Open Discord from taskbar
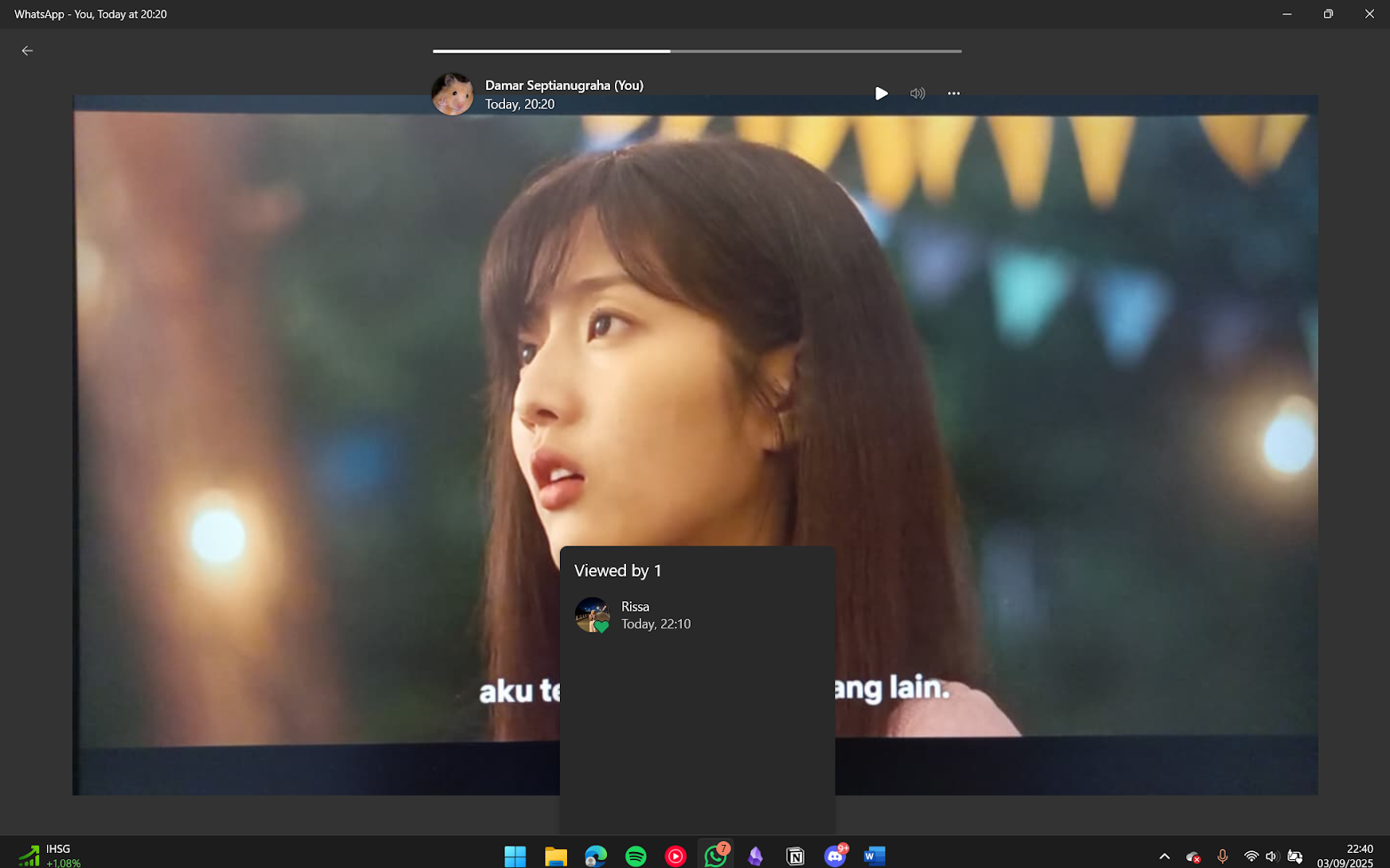1390x868 pixels. click(836, 855)
